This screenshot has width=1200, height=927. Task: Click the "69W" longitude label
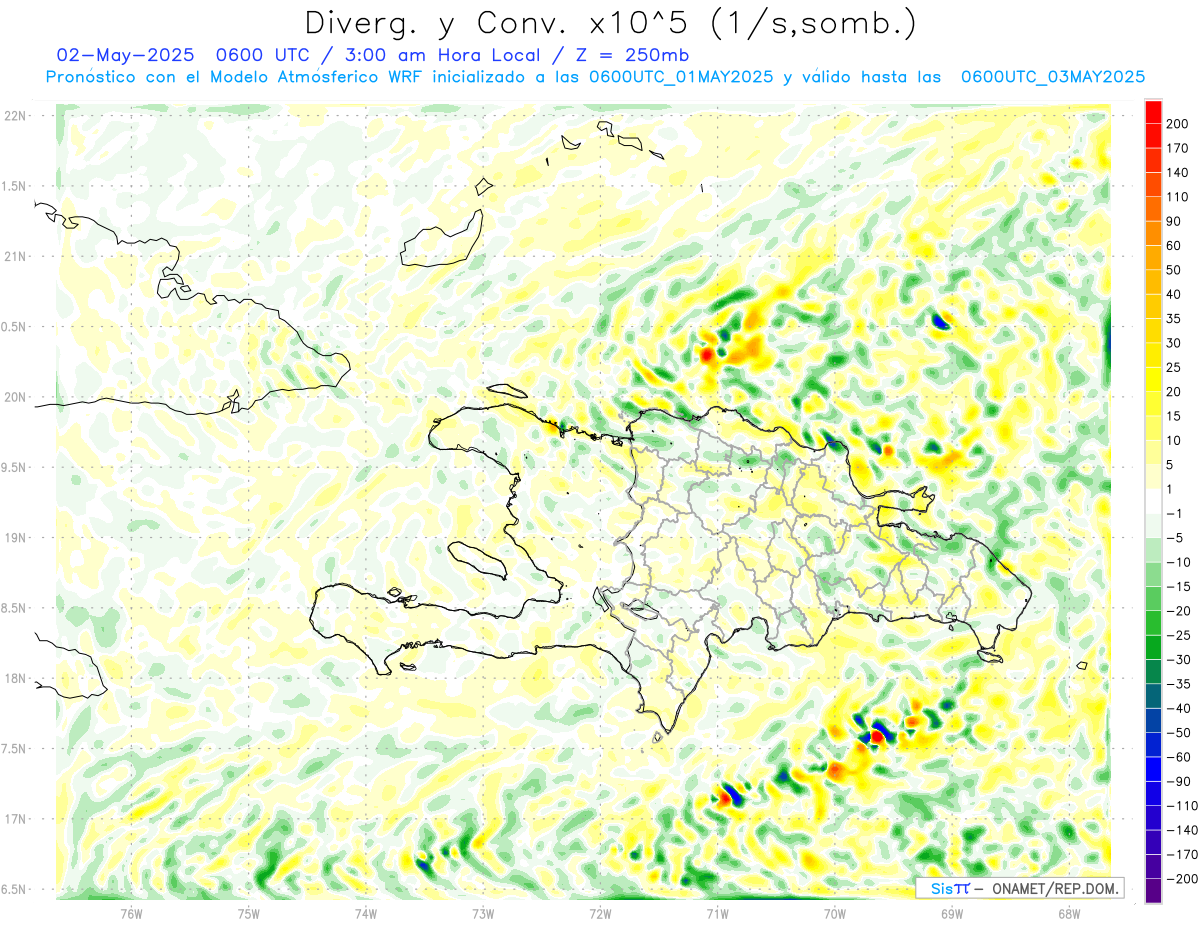(951, 913)
